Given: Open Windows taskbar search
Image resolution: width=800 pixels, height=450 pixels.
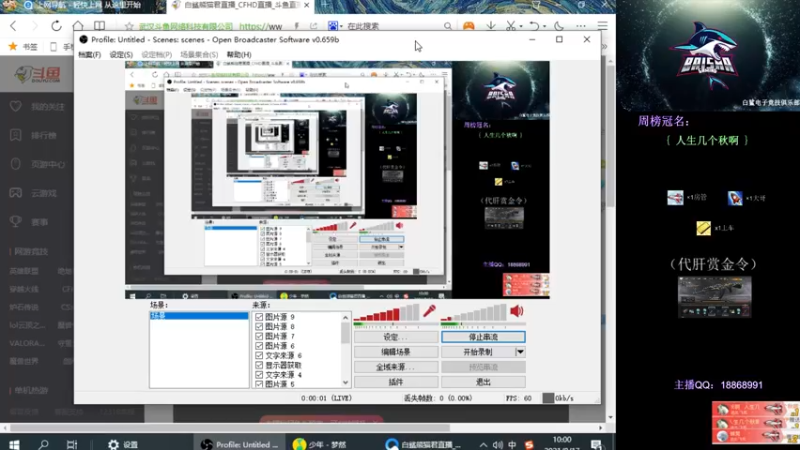Looking at the screenshot, I should click(43, 444).
